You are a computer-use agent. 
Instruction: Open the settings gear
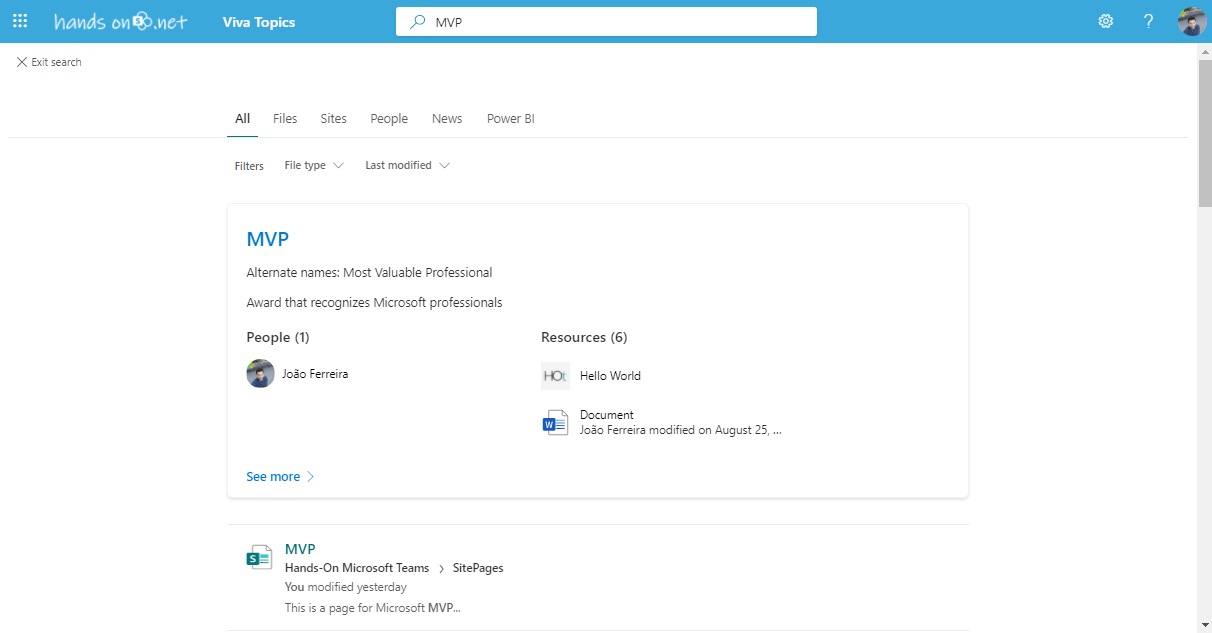(1105, 20)
